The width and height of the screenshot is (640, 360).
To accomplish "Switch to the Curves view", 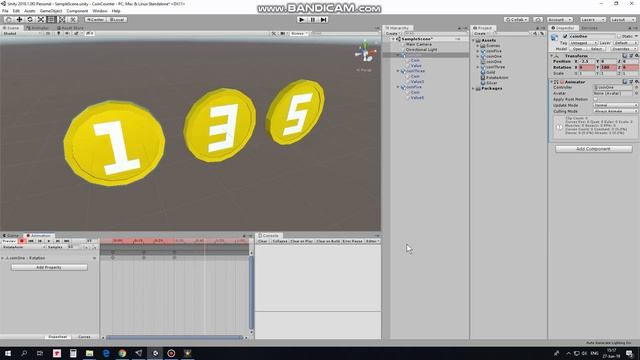I will coord(84,337).
